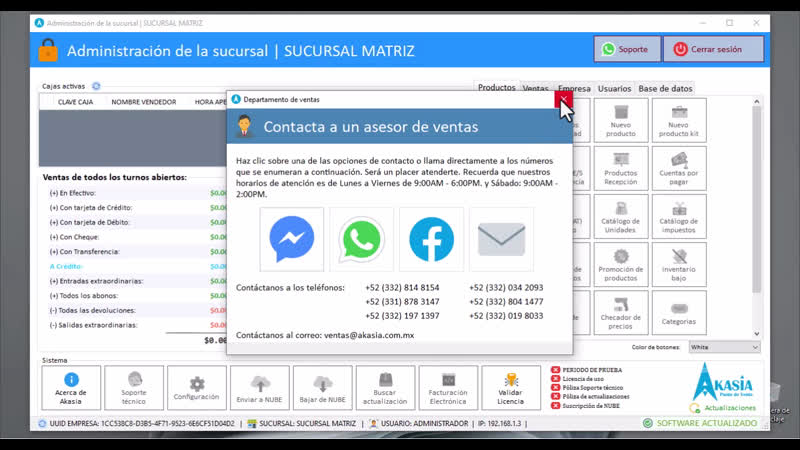800x450 pixels.
Task: Click the A Crédito row label
Action: click(66, 266)
